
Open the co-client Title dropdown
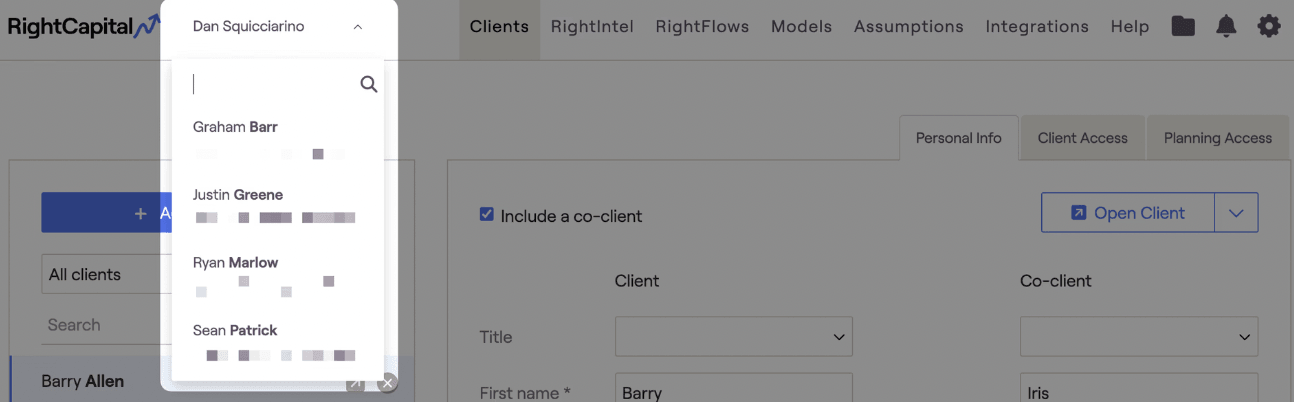click(1139, 337)
